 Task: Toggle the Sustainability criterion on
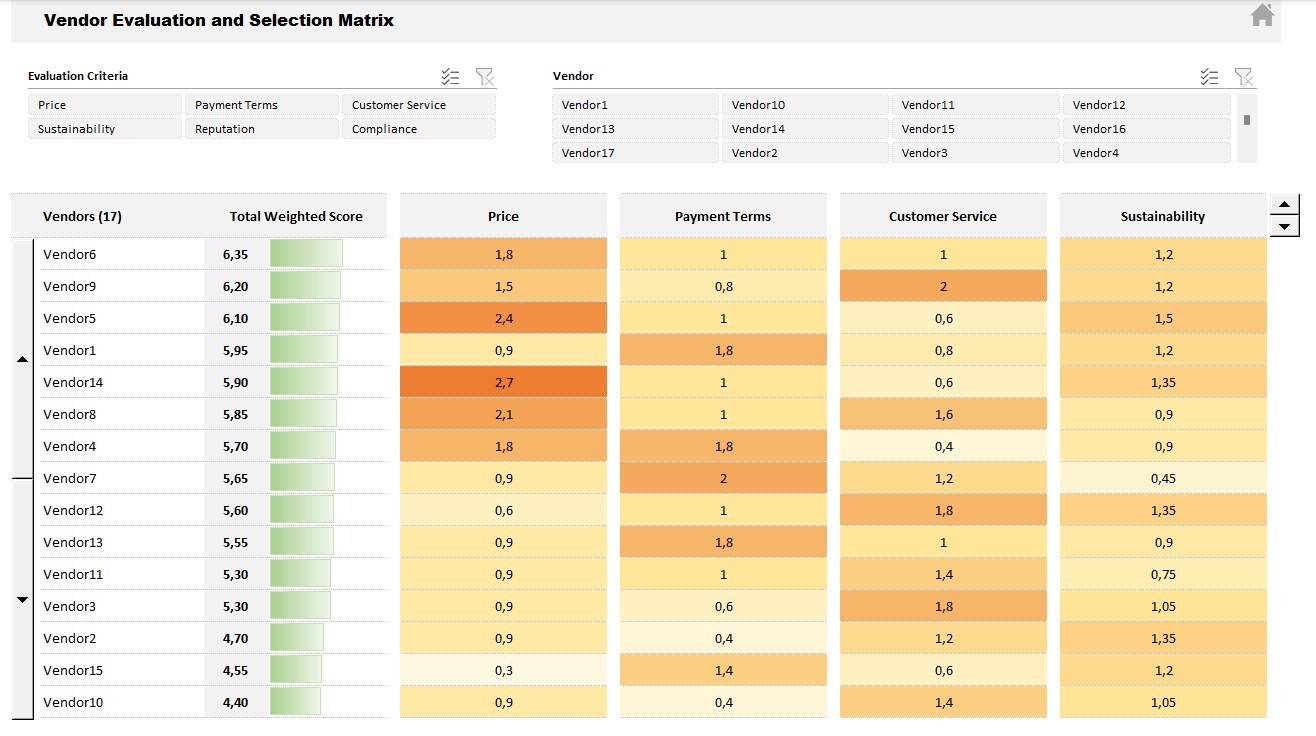click(x=103, y=129)
